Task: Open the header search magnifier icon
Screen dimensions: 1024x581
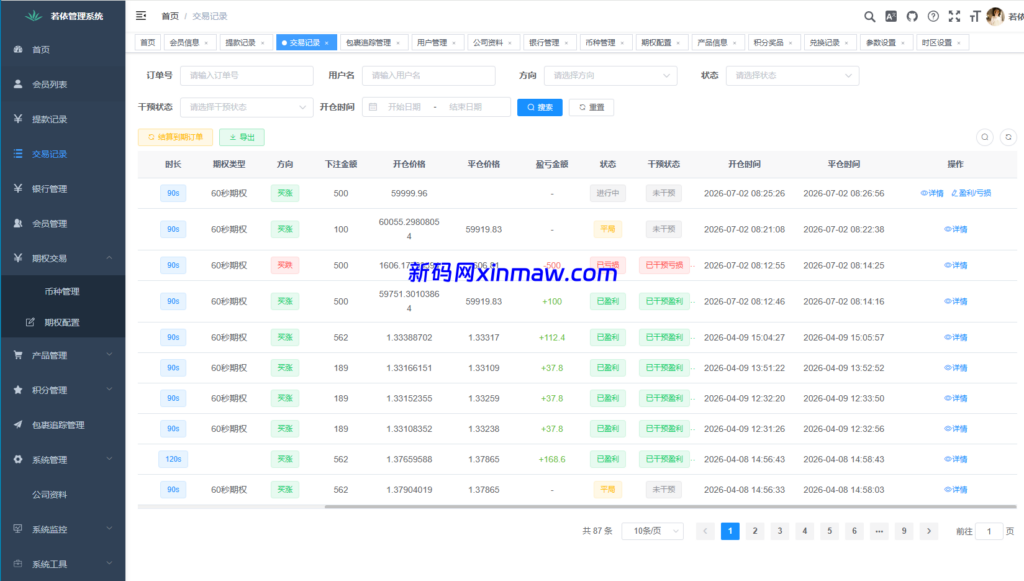Action: (x=869, y=16)
